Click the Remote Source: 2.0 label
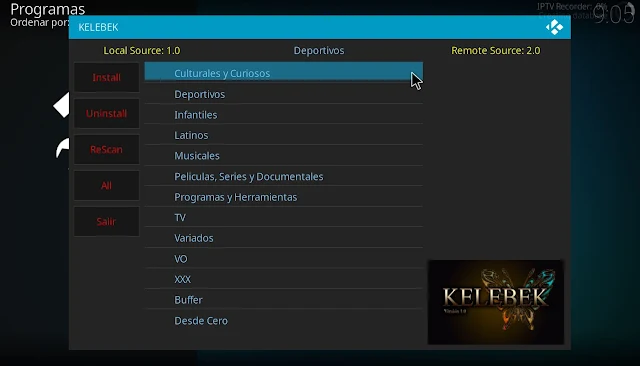Viewport: 640px width, 366px height. point(496,50)
